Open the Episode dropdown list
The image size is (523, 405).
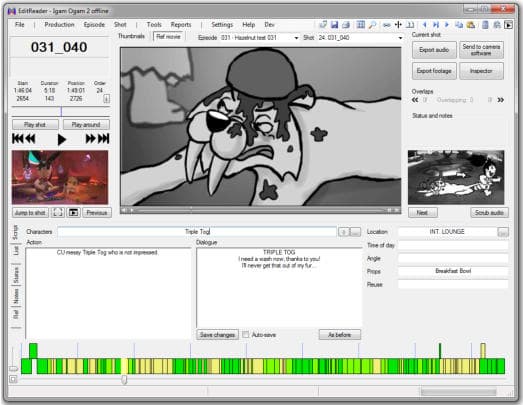296,38
